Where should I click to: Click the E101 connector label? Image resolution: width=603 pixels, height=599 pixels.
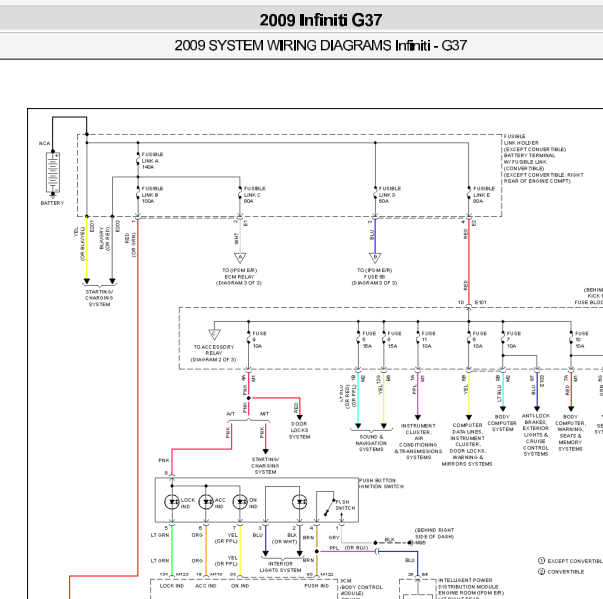pyautogui.click(x=481, y=303)
